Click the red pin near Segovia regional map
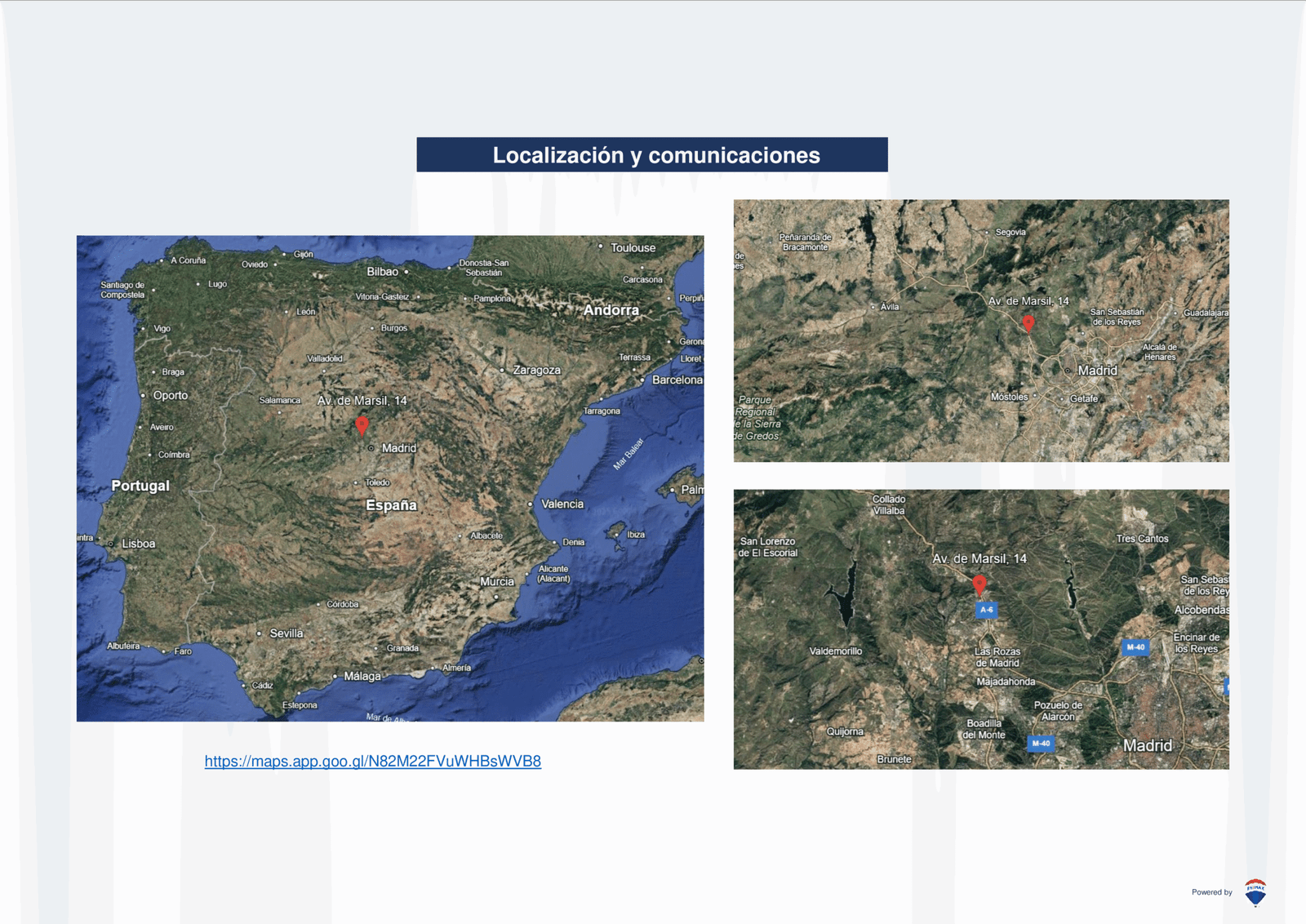This screenshot has width=1306, height=924. click(x=1028, y=323)
